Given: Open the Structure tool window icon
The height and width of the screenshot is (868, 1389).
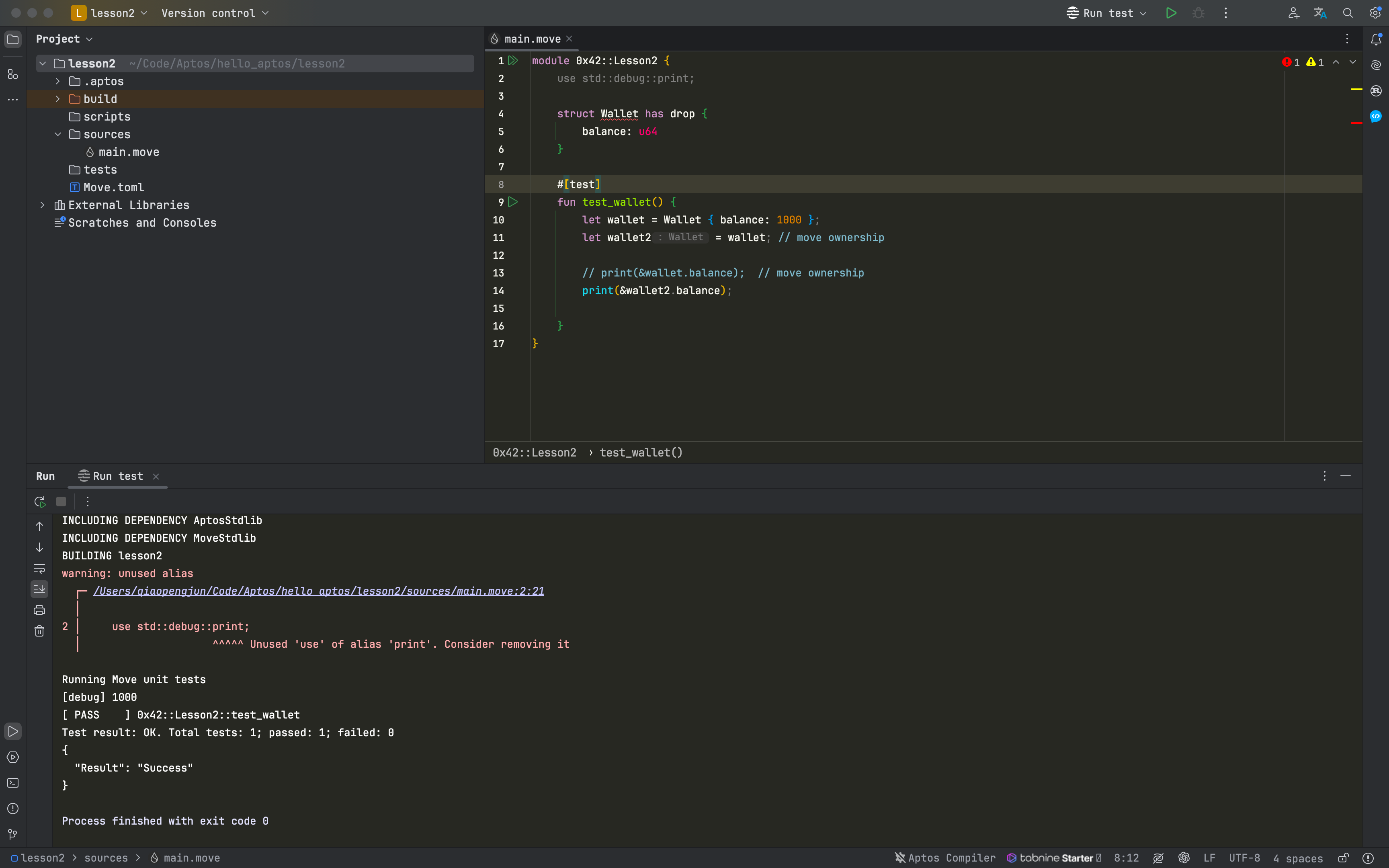Looking at the screenshot, I should point(12,74).
